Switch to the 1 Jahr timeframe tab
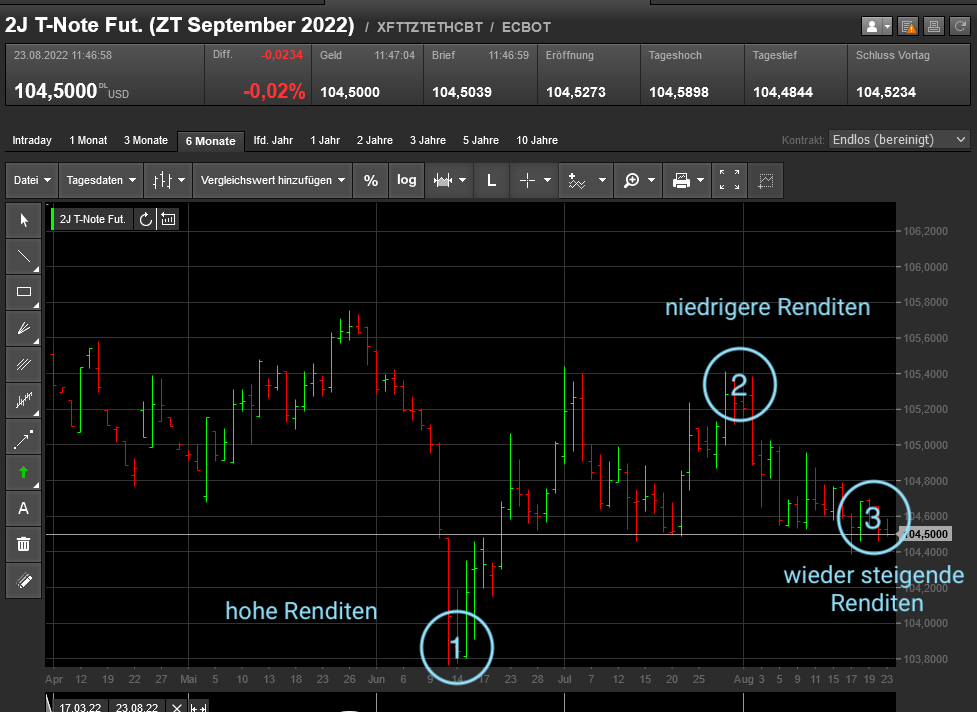 point(326,141)
